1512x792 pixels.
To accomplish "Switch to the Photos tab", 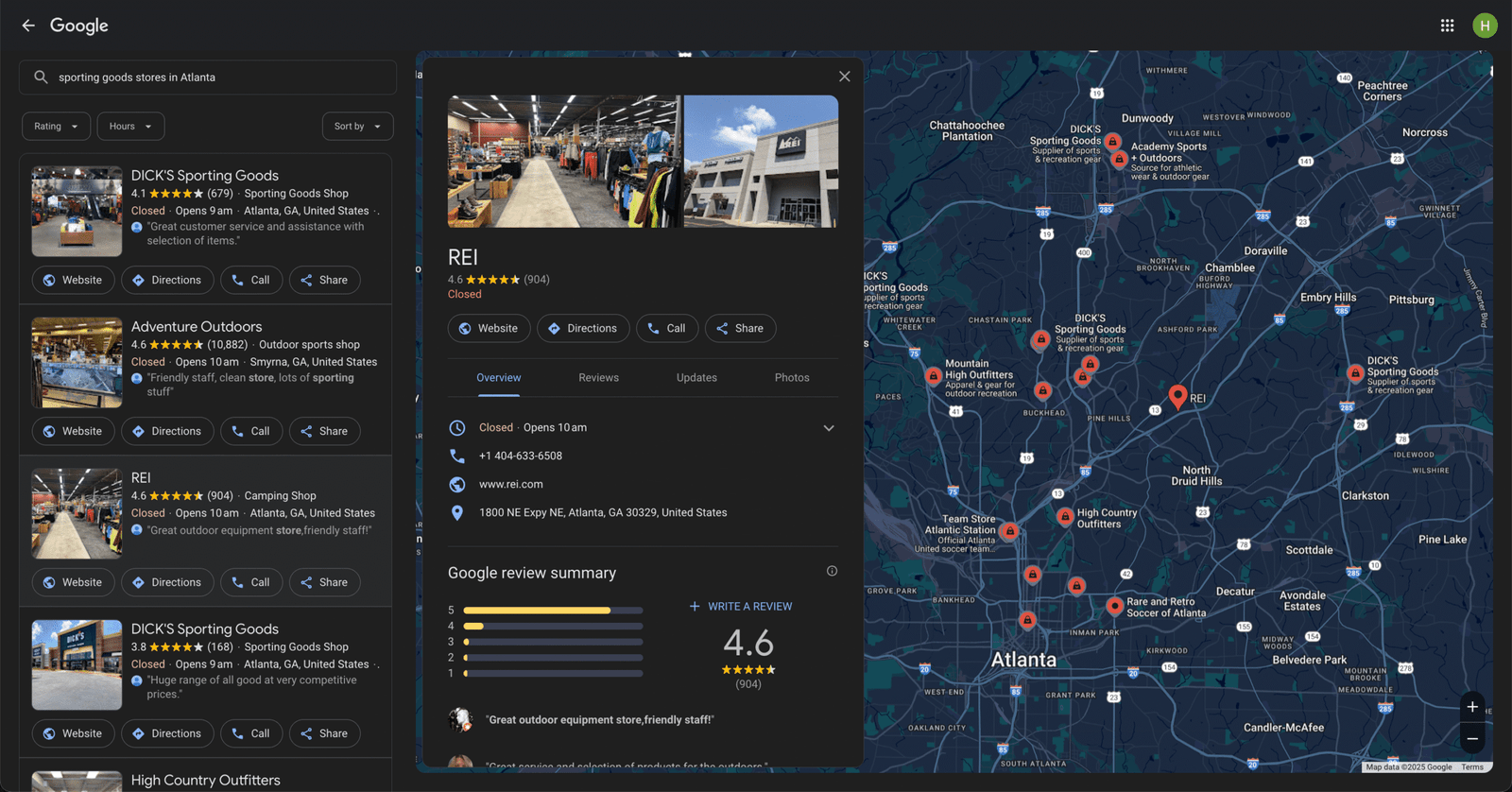I will 792,378.
